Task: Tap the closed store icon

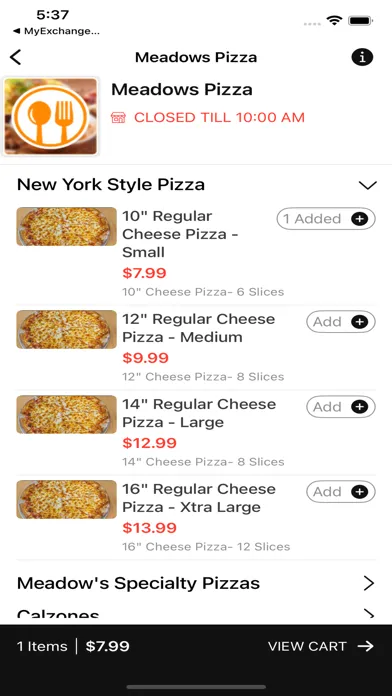Action: 119,118
